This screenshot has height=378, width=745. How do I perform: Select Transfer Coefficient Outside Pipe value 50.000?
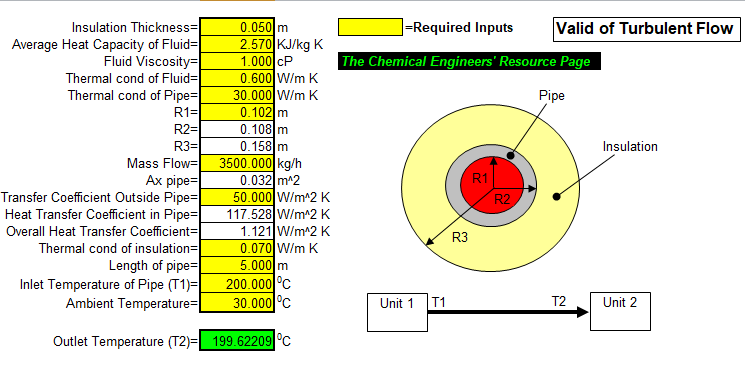pyautogui.click(x=237, y=198)
